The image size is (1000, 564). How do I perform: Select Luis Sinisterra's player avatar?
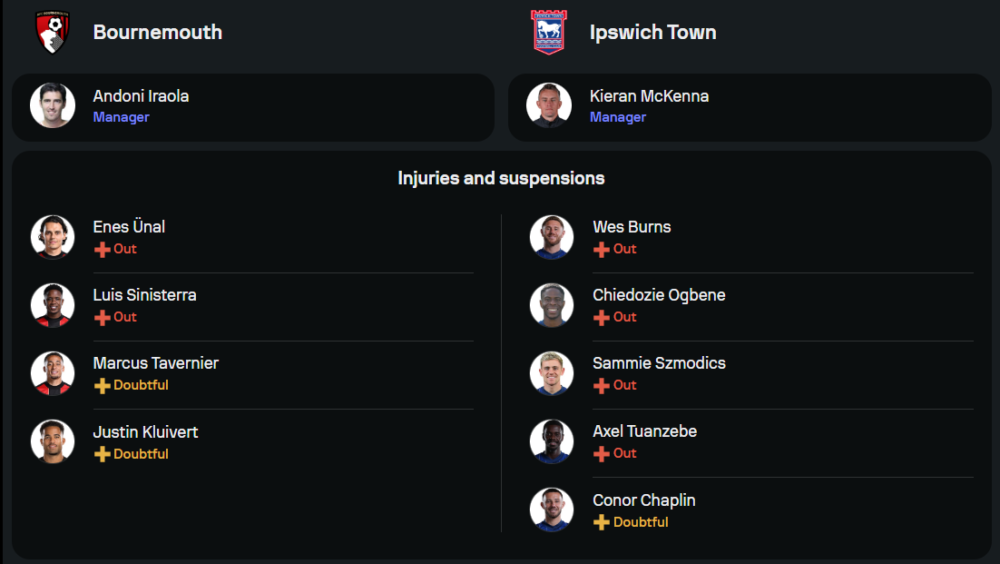click(x=52, y=305)
